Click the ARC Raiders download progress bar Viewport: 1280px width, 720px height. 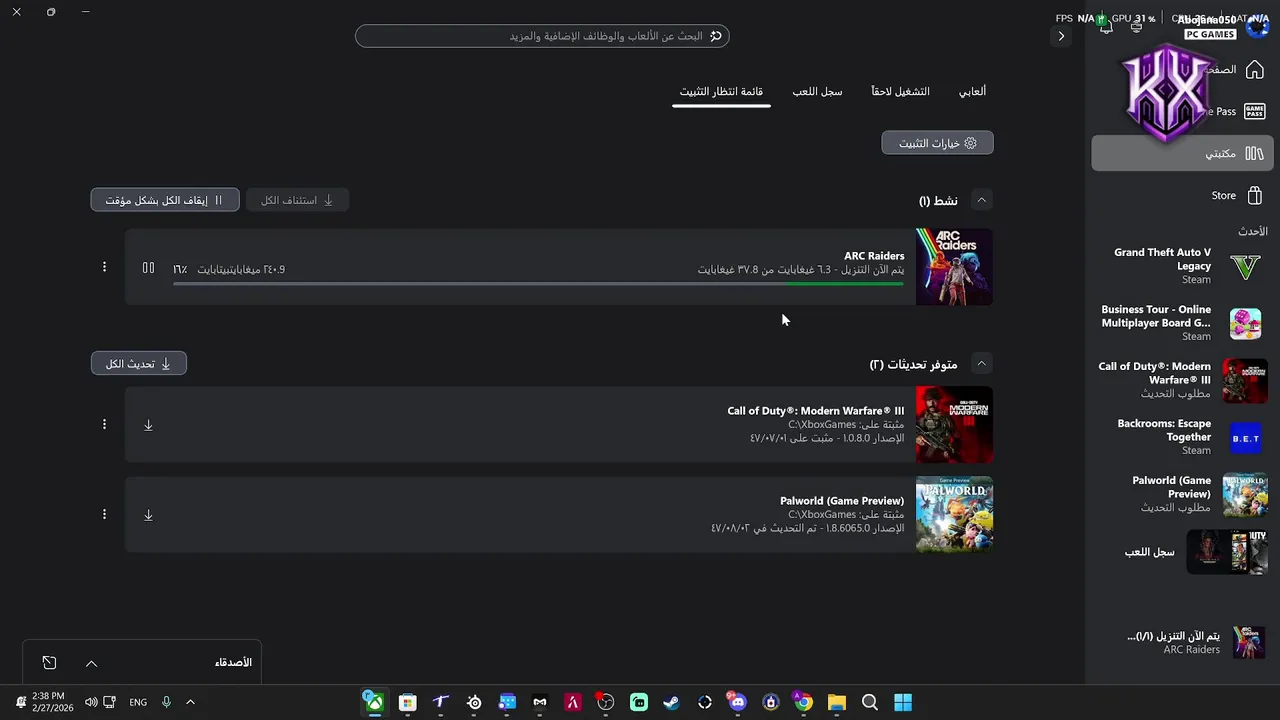coord(538,284)
